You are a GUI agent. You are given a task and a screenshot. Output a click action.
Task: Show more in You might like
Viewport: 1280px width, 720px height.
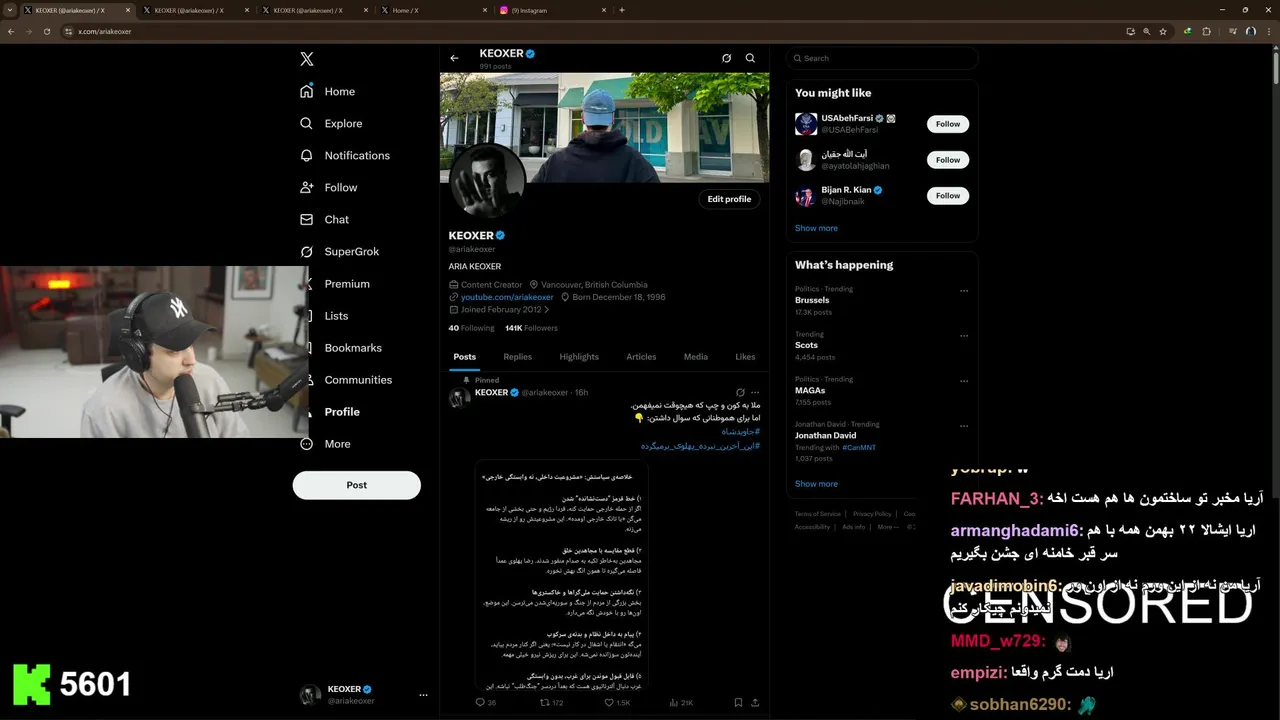[x=816, y=228]
